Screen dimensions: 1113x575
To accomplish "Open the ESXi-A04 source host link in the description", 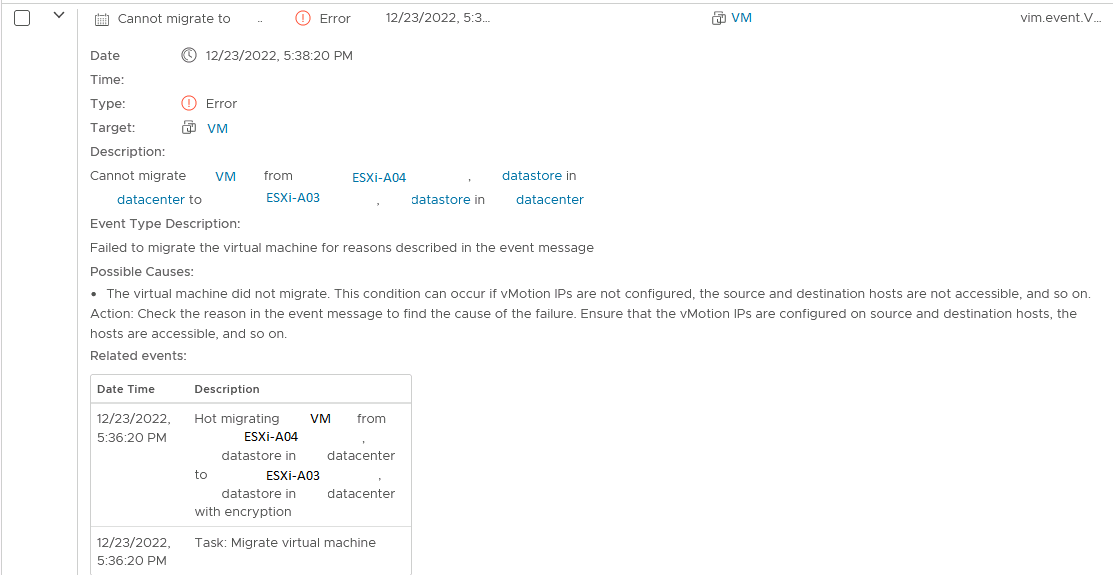I will 379,178.
